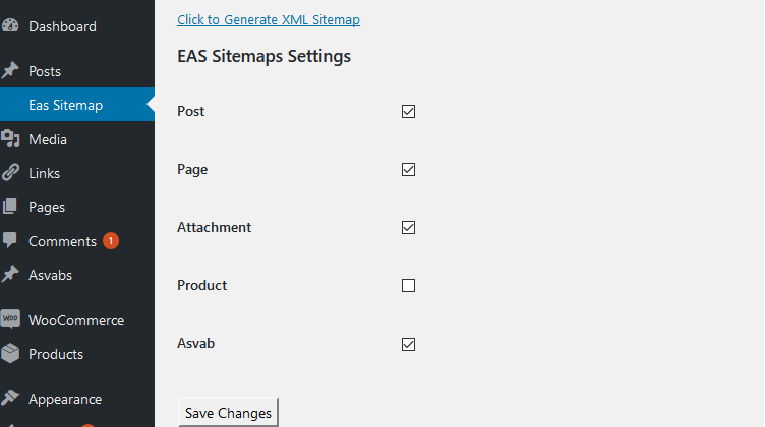Click the Asvabs pushpin icon
Screen dimensions: 765x427
10,275
